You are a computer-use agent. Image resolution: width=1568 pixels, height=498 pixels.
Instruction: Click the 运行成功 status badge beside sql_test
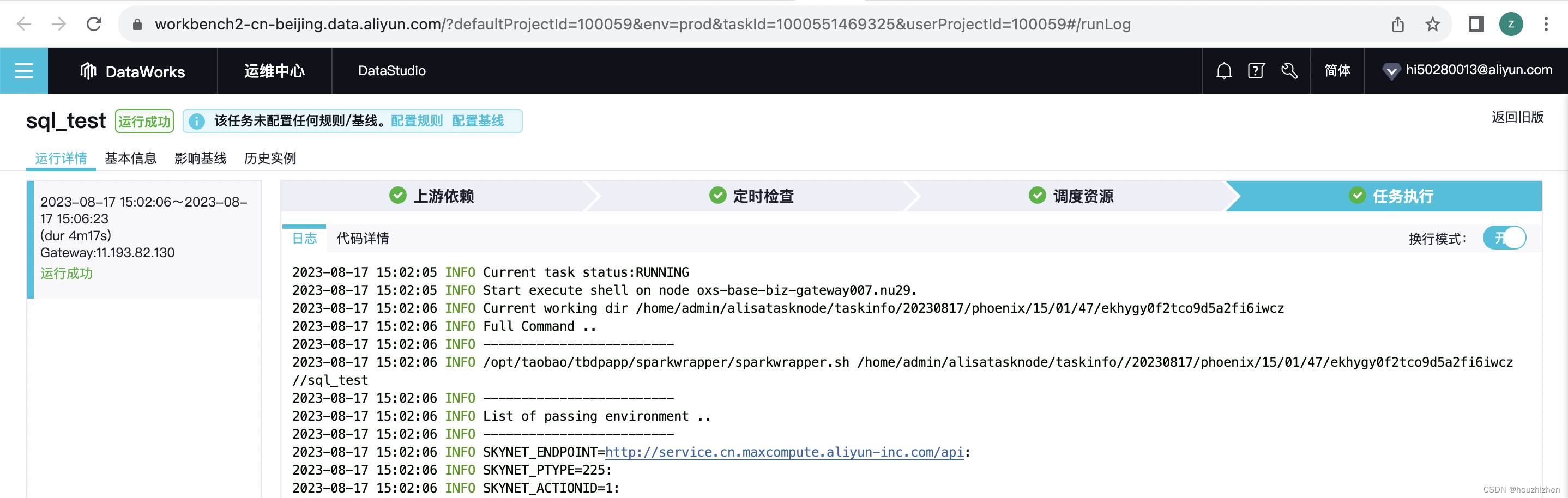pos(144,121)
